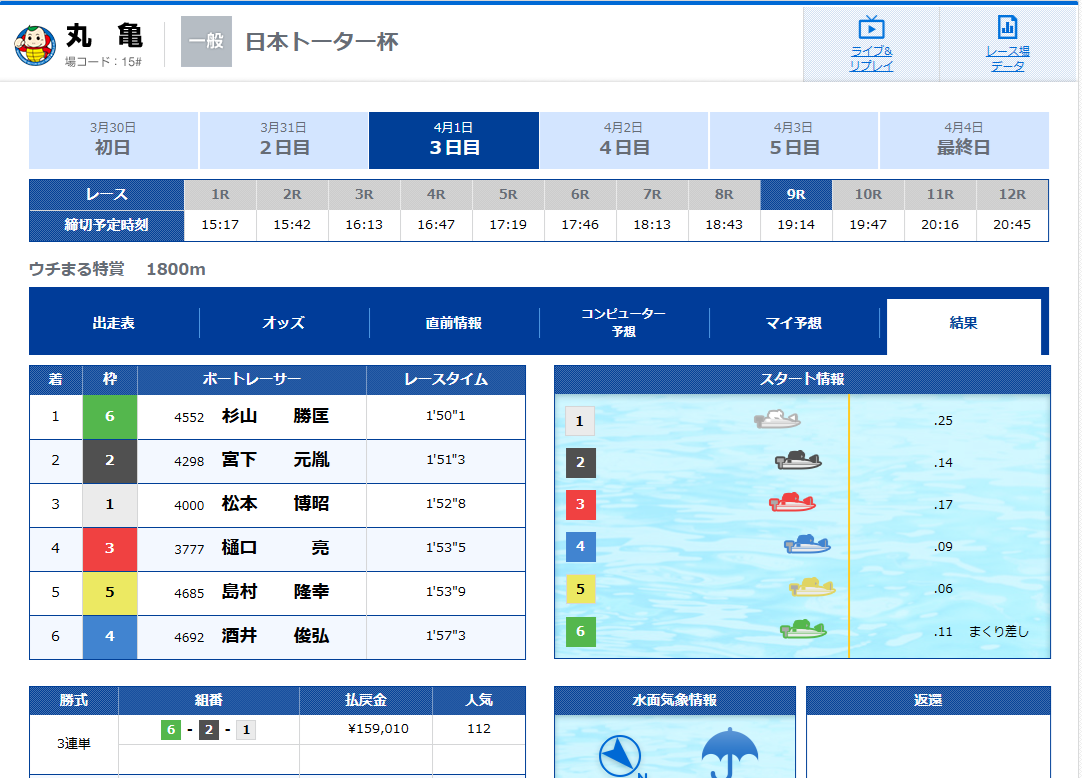Select the 3月31日 2日目 day tab
1082x778 pixels.
284,140
